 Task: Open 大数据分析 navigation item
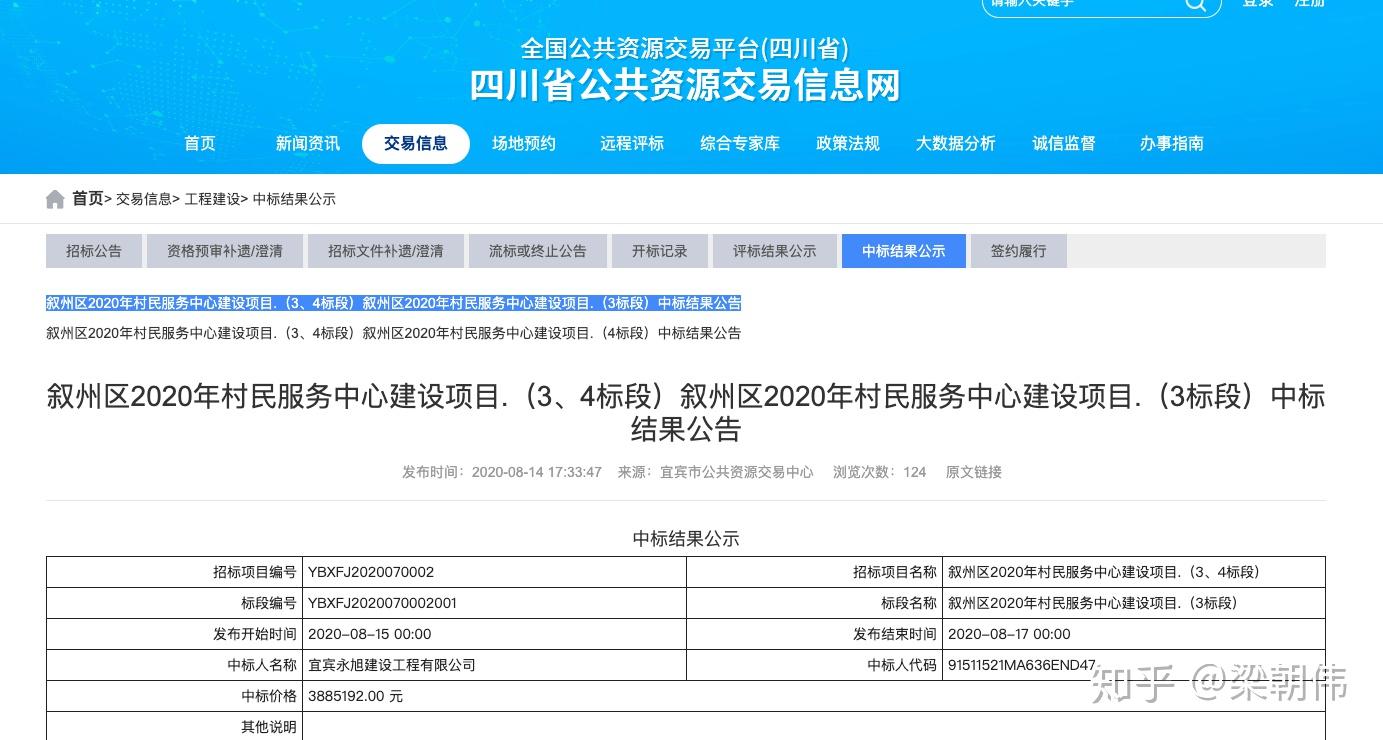(x=956, y=144)
